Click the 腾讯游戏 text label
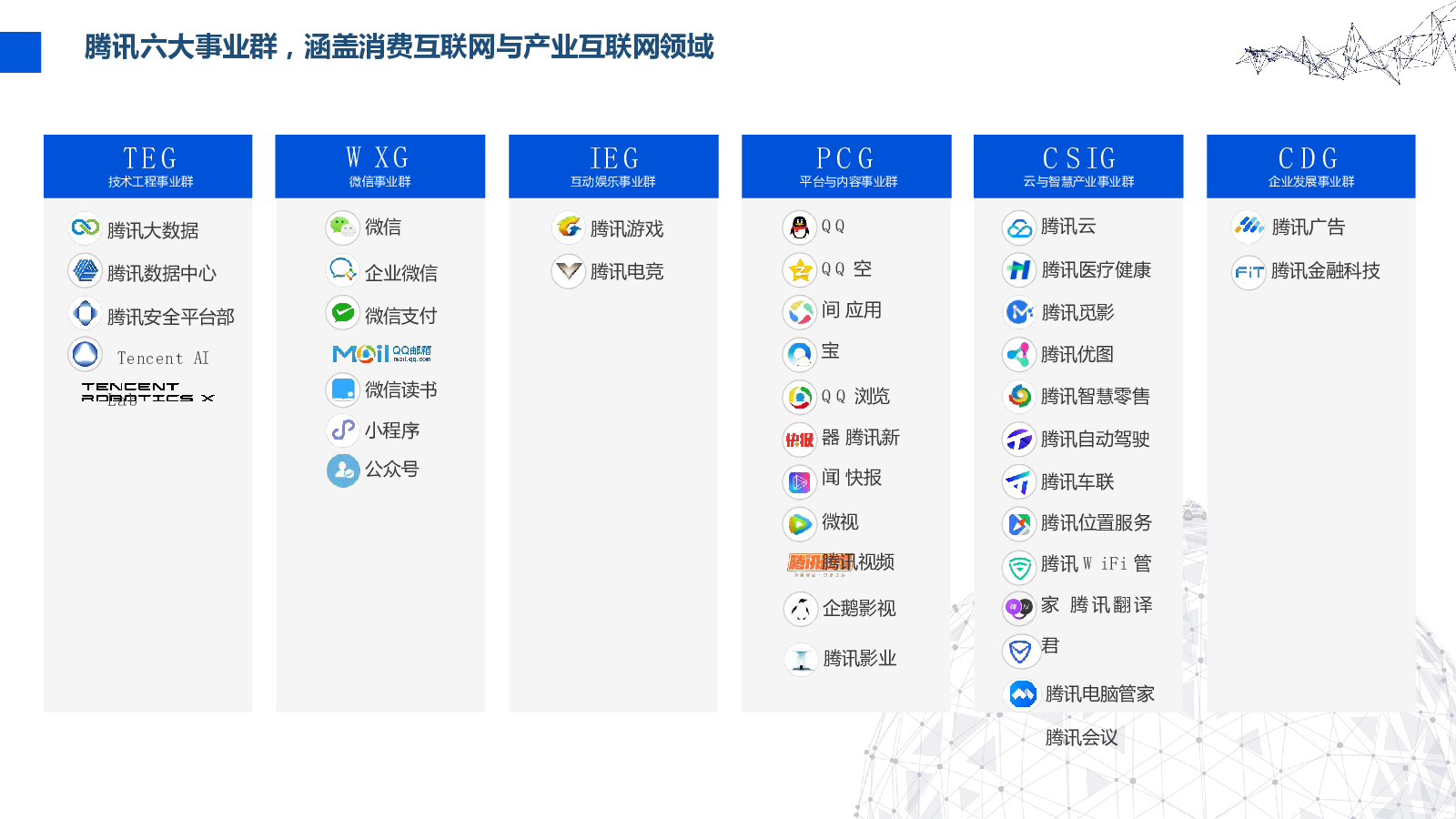The height and width of the screenshot is (819, 1456). click(x=627, y=229)
